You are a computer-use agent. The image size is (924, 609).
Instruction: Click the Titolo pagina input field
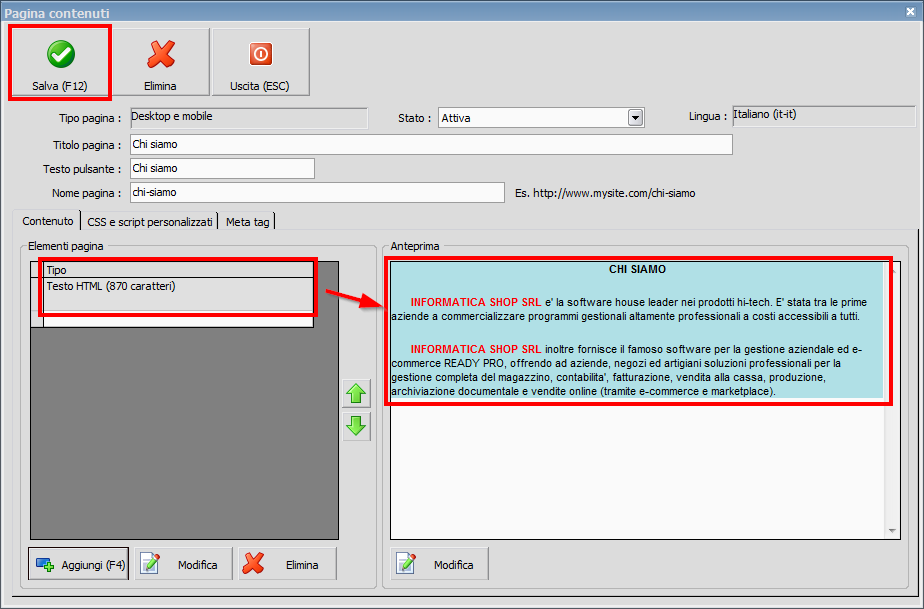(431, 144)
